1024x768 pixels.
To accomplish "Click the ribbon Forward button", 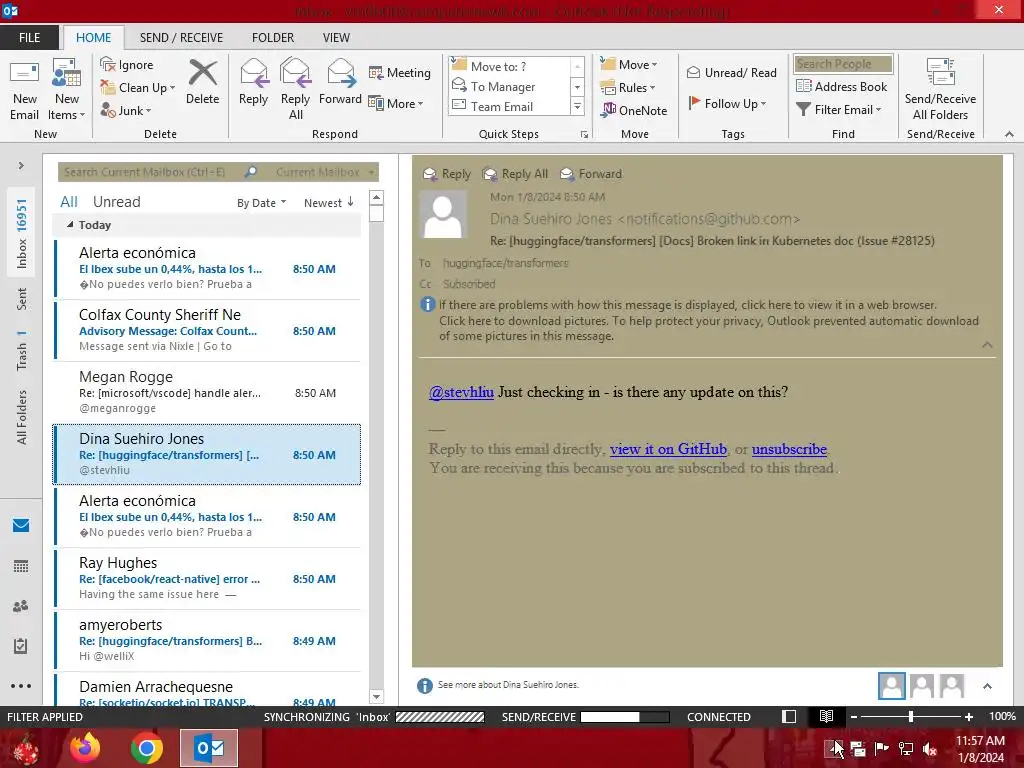I will 340,83.
